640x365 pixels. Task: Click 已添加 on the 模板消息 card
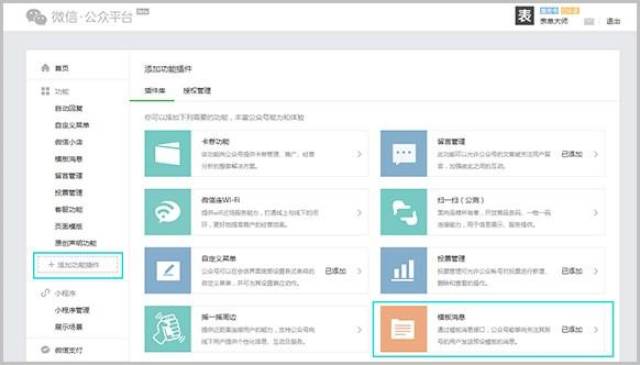pos(572,329)
